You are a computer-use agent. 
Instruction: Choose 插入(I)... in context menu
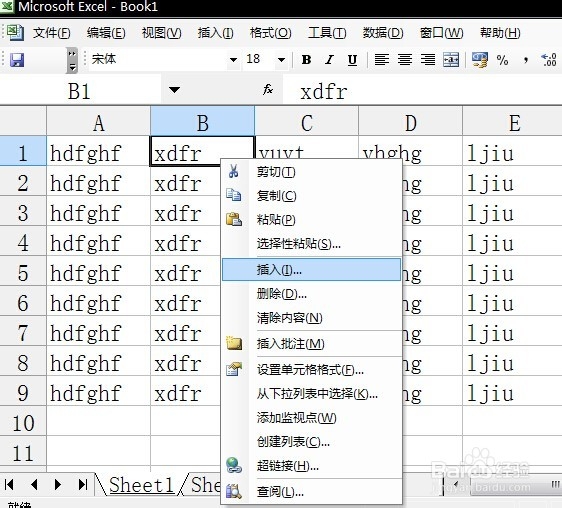point(311,270)
